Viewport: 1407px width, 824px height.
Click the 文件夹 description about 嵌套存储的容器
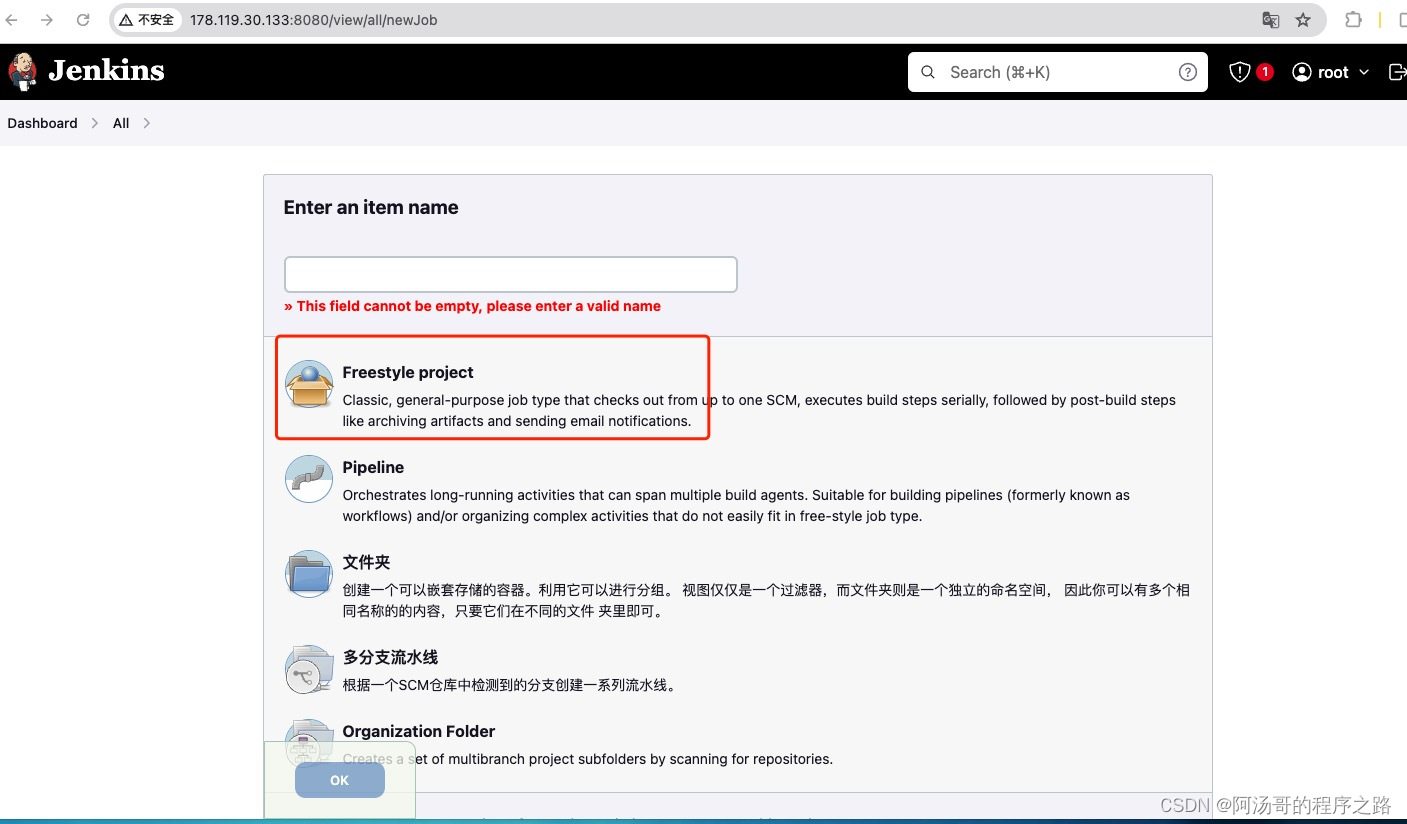[x=766, y=600]
